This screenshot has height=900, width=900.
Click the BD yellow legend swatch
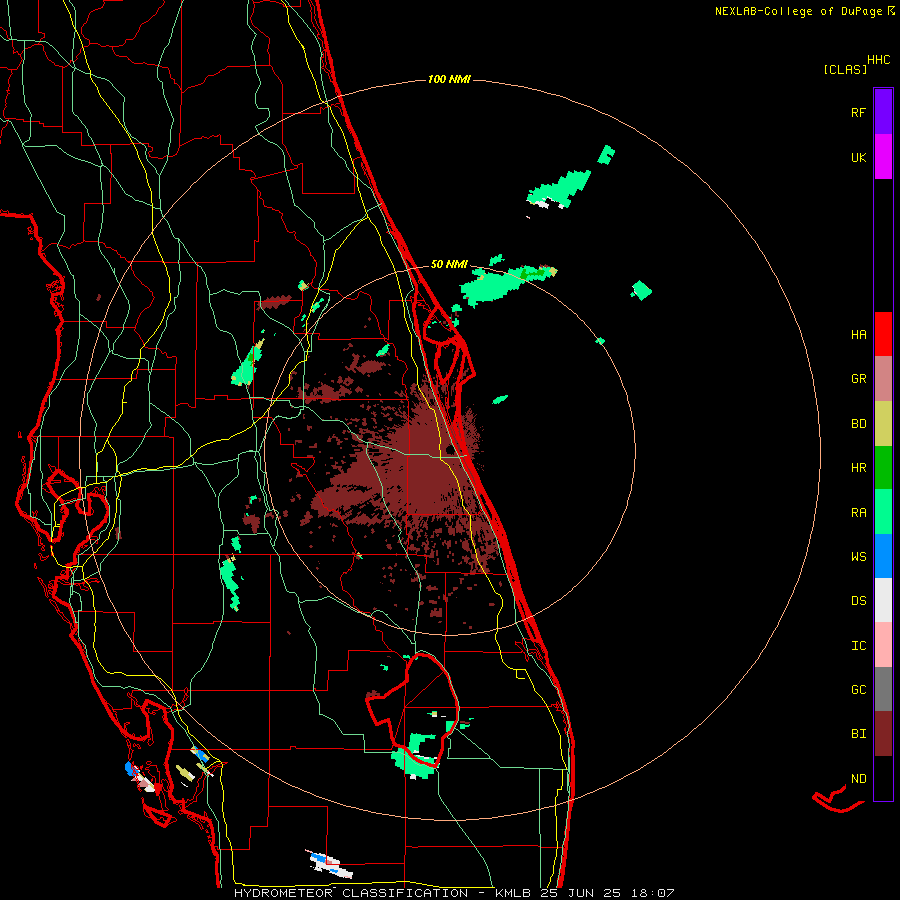(x=883, y=424)
